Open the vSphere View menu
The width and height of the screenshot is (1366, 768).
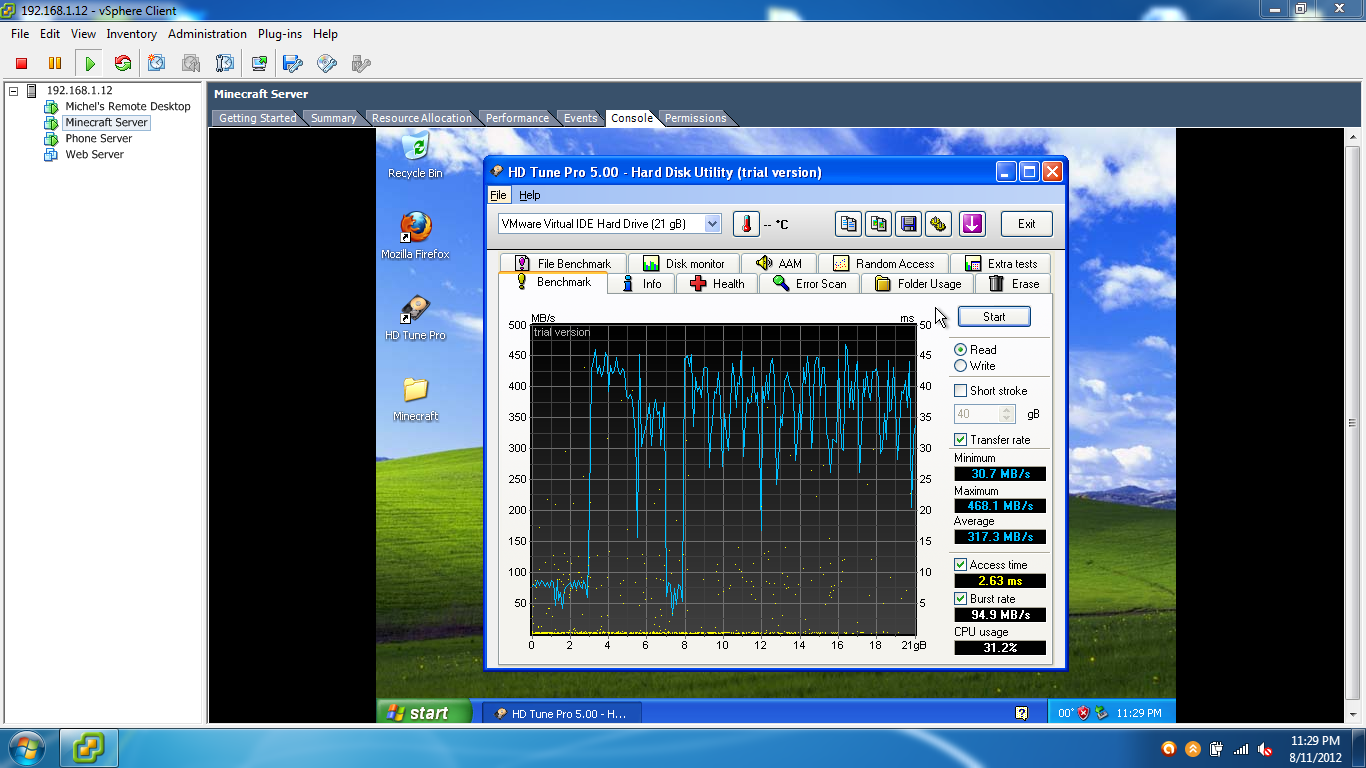(83, 34)
